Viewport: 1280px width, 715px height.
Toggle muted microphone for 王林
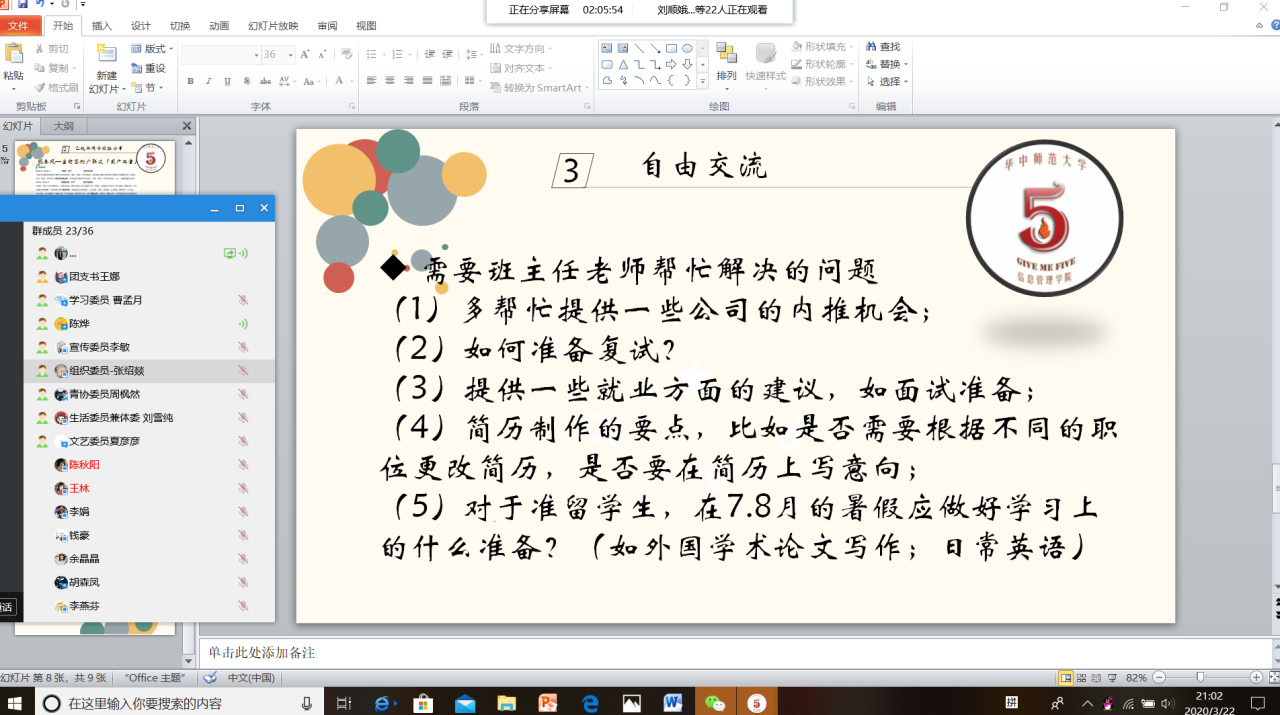pyautogui.click(x=243, y=488)
